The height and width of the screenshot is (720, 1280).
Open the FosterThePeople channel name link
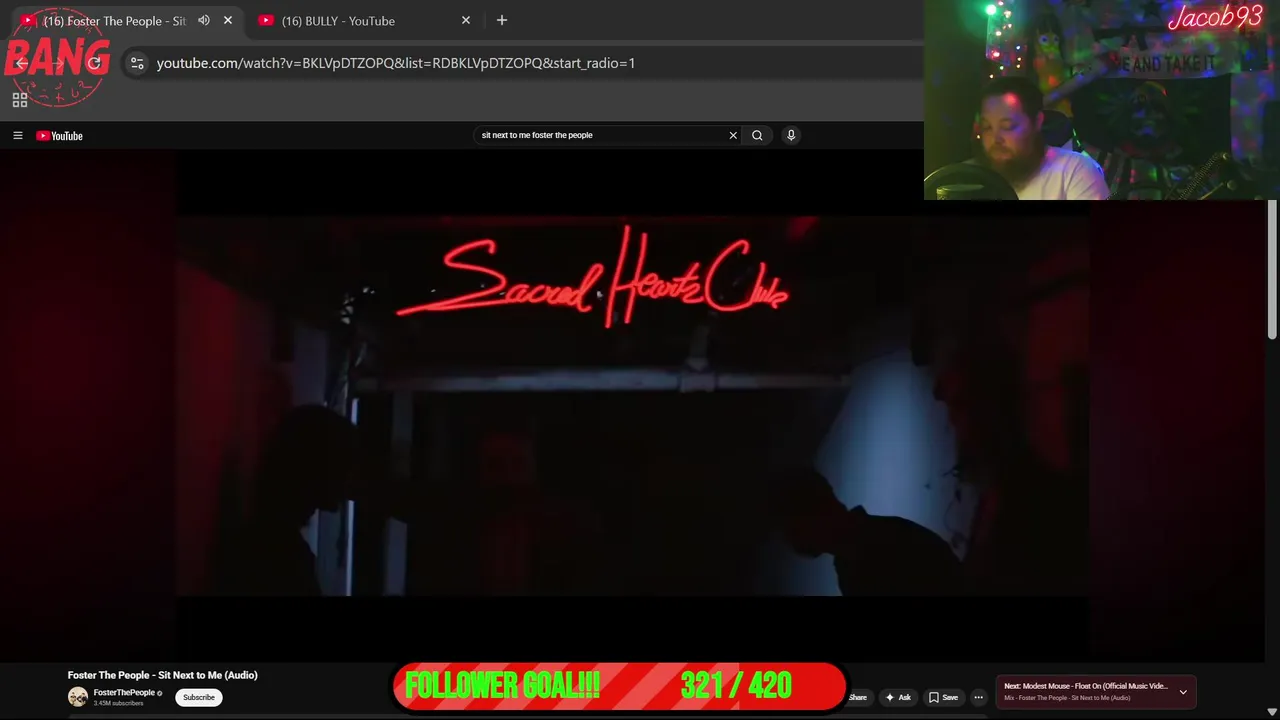(x=124, y=693)
